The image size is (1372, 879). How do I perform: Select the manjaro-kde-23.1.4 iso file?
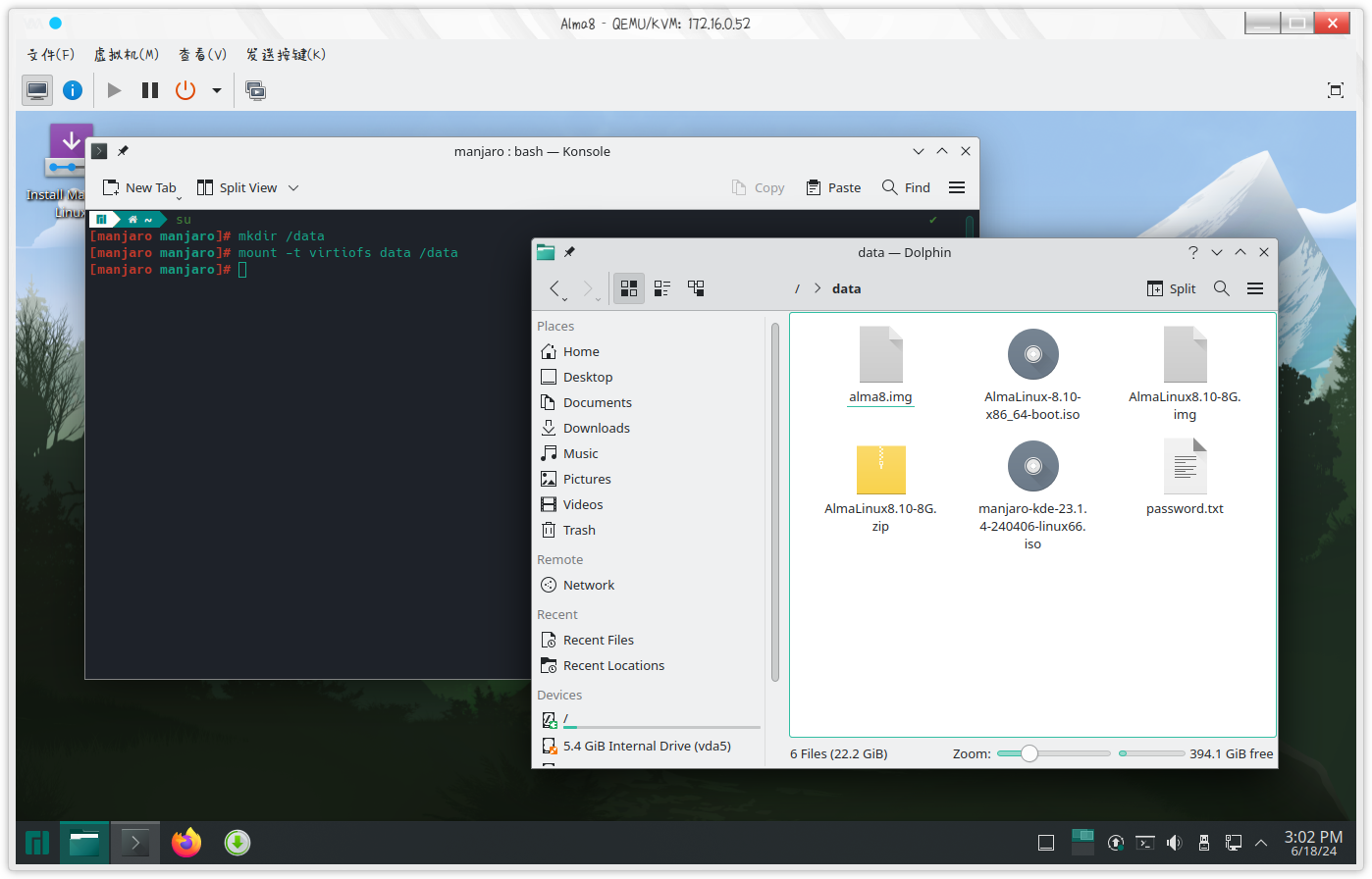tap(1032, 495)
